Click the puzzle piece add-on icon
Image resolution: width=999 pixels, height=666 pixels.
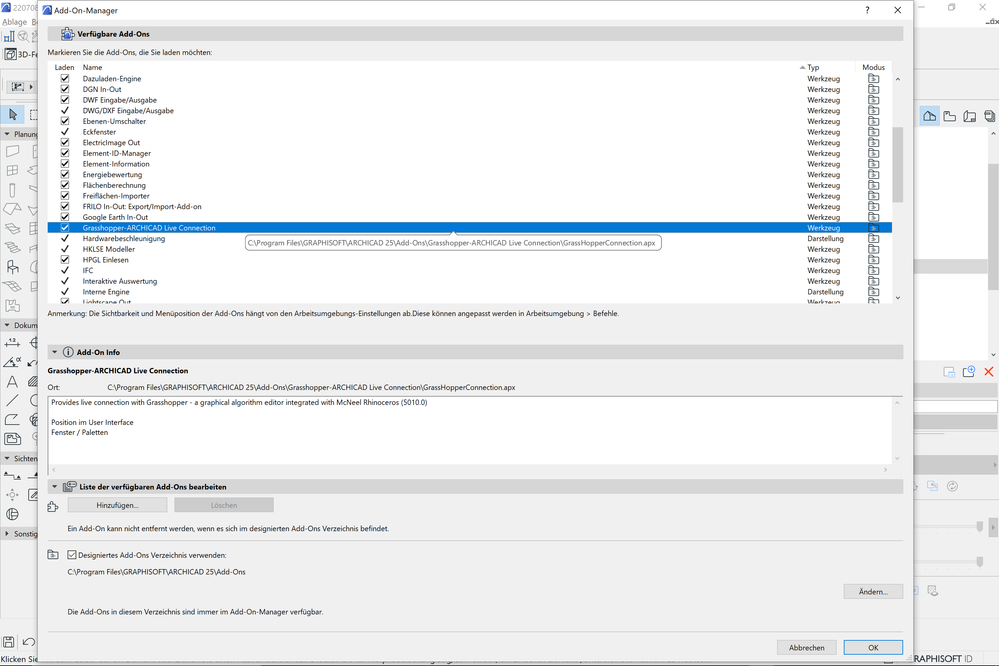pyautogui.click(x=53, y=507)
